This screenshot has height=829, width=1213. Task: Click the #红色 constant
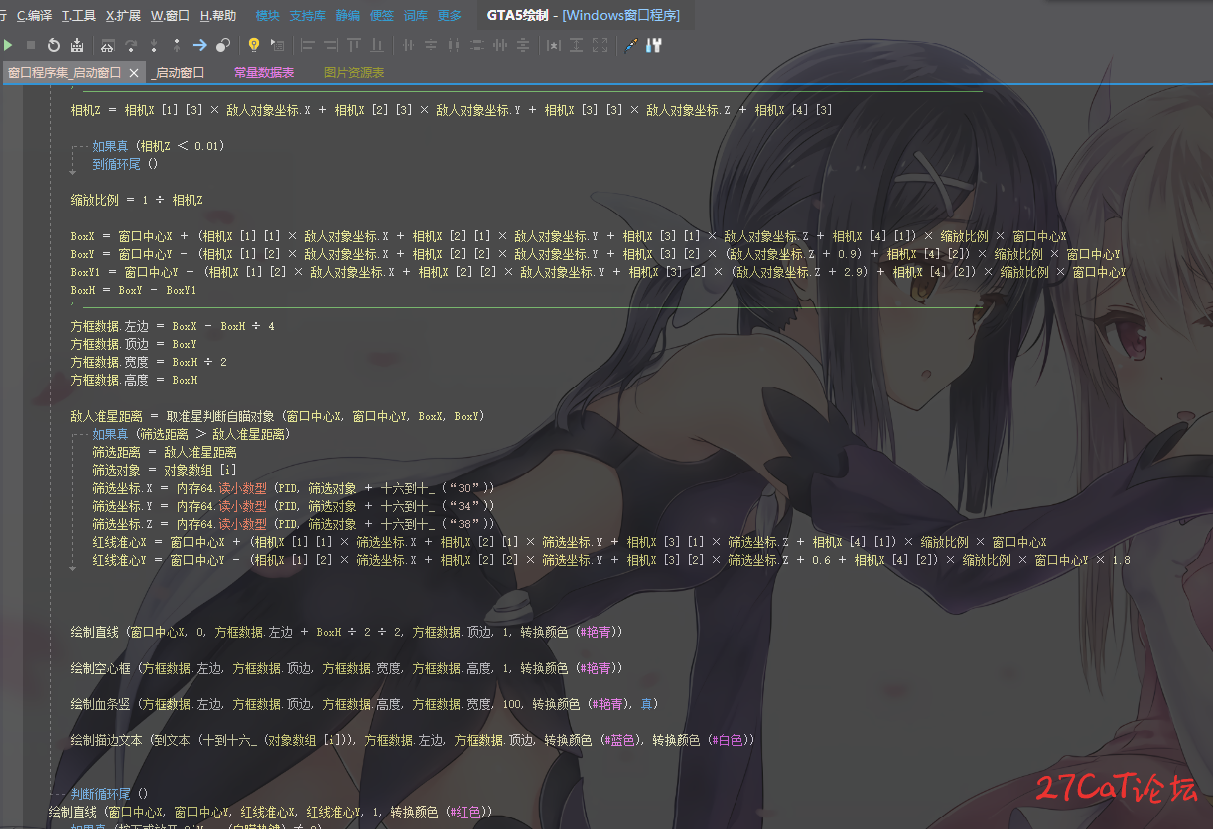465,812
